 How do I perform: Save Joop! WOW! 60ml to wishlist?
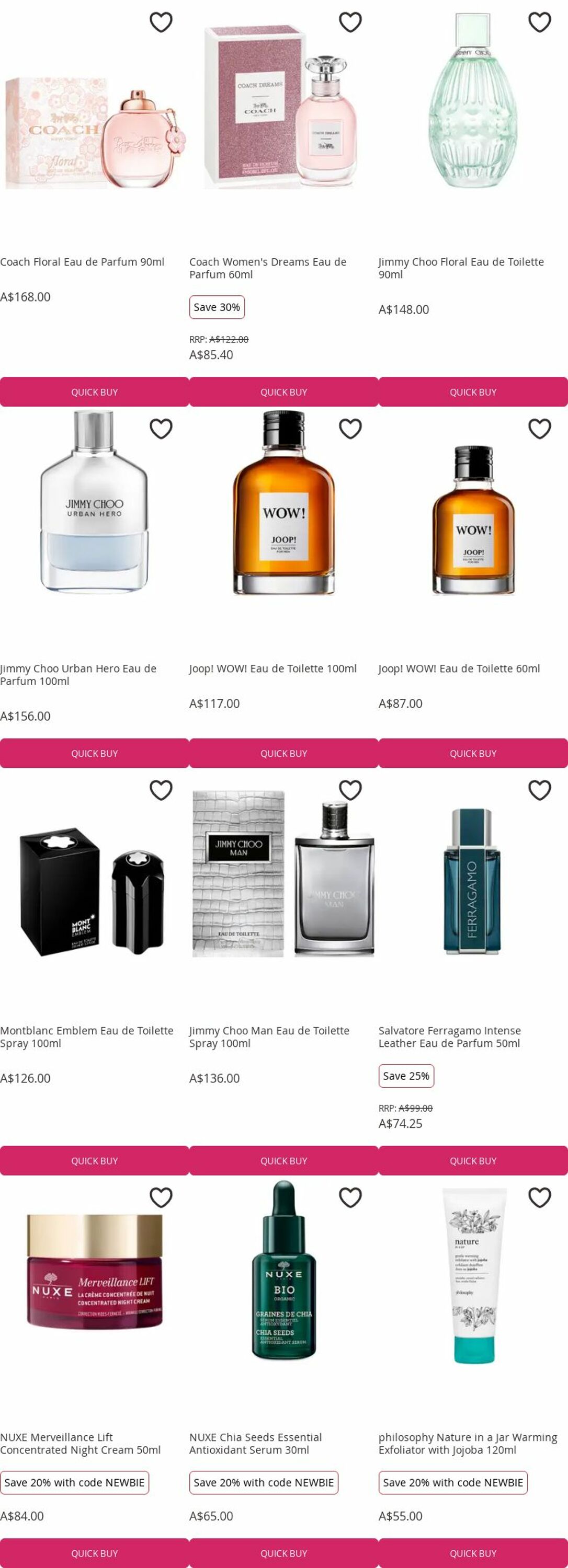click(540, 429)
